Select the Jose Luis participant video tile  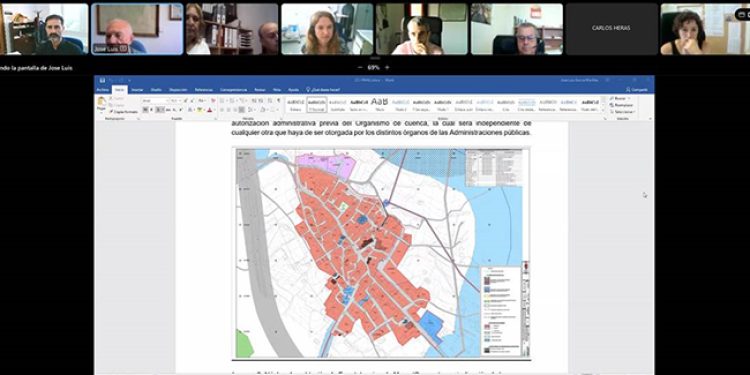[x=137, y=29]
